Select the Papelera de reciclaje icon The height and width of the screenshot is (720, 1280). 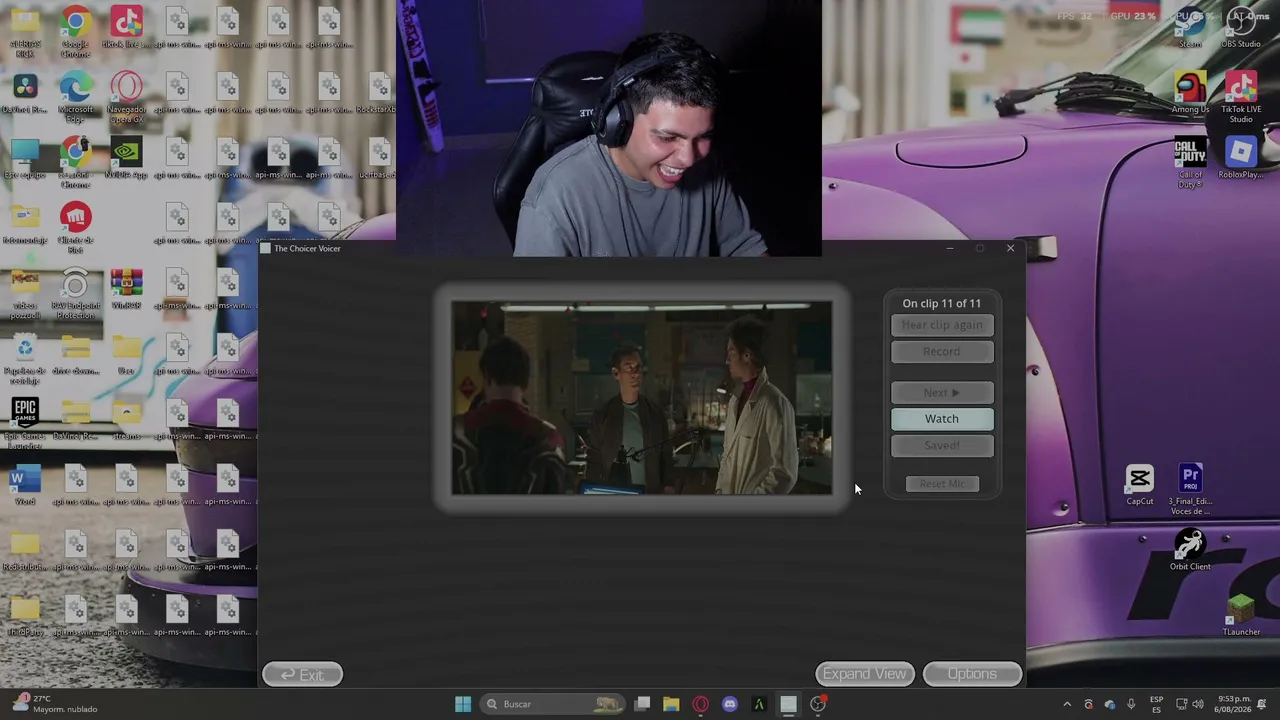25,358
